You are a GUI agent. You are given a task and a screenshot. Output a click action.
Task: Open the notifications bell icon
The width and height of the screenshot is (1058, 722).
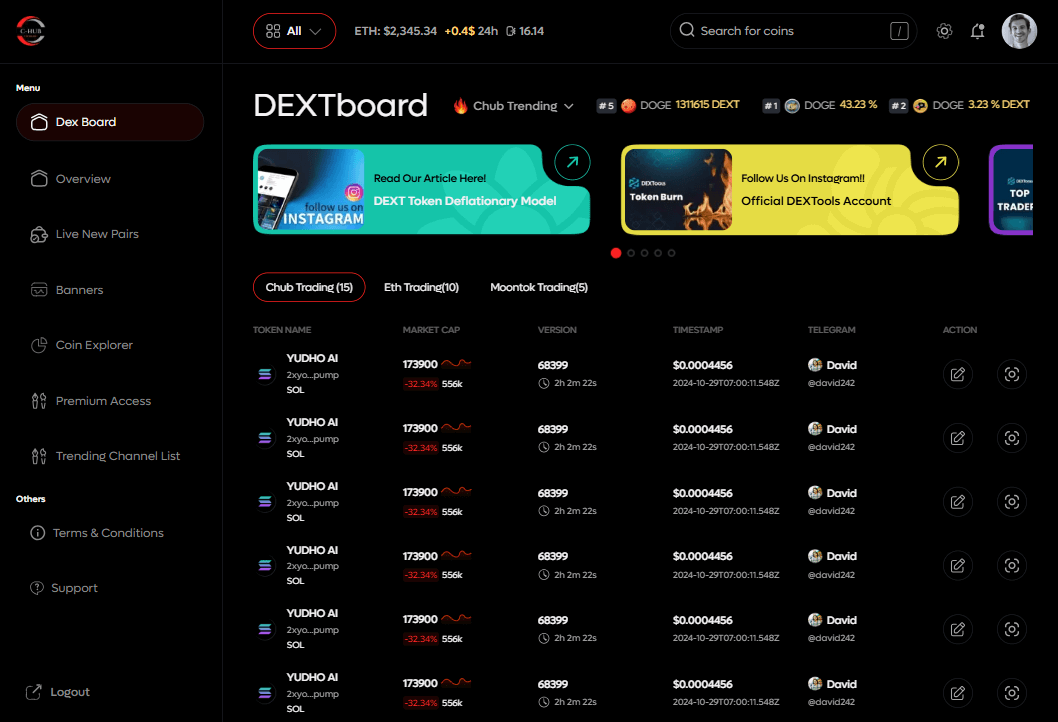(978, 31)
